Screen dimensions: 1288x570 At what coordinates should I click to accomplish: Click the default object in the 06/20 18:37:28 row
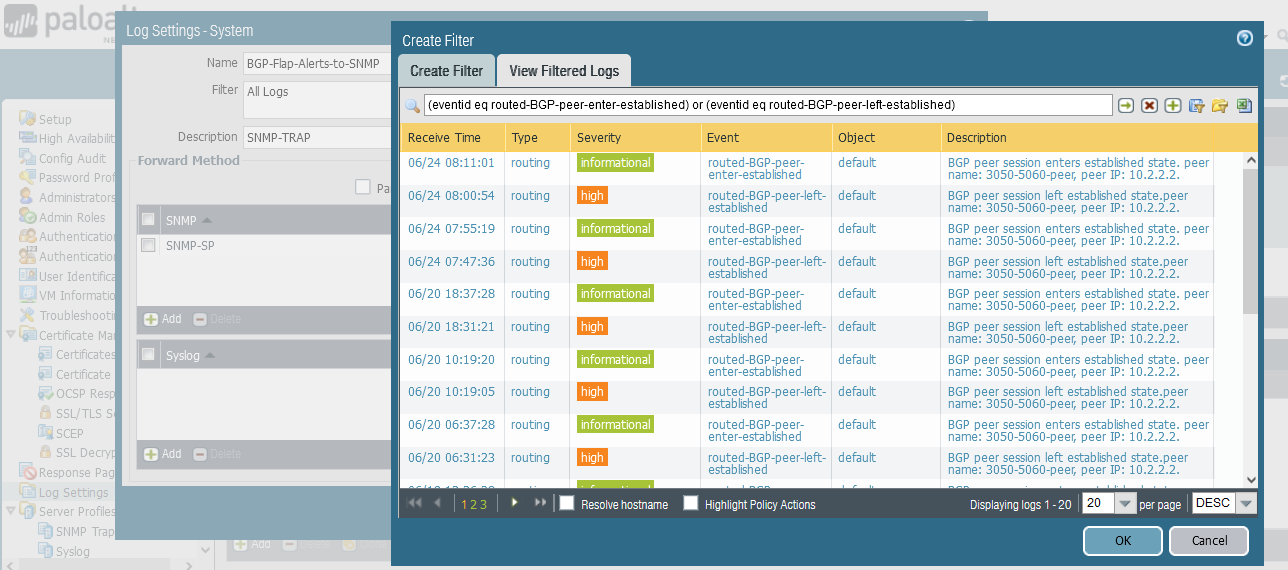point(857,294)
